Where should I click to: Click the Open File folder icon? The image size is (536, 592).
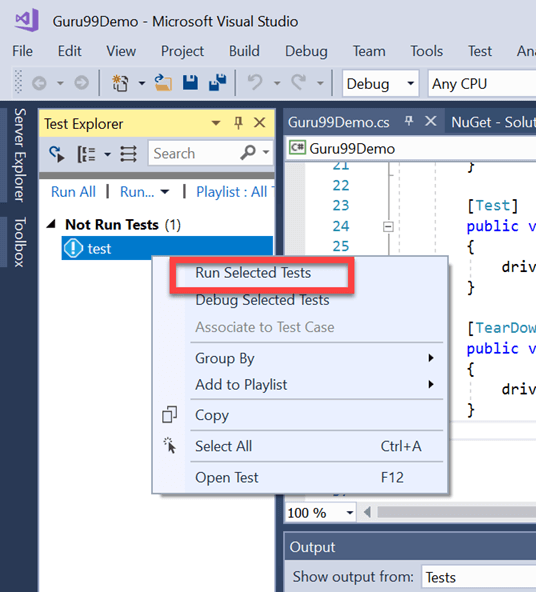(163, 83)
